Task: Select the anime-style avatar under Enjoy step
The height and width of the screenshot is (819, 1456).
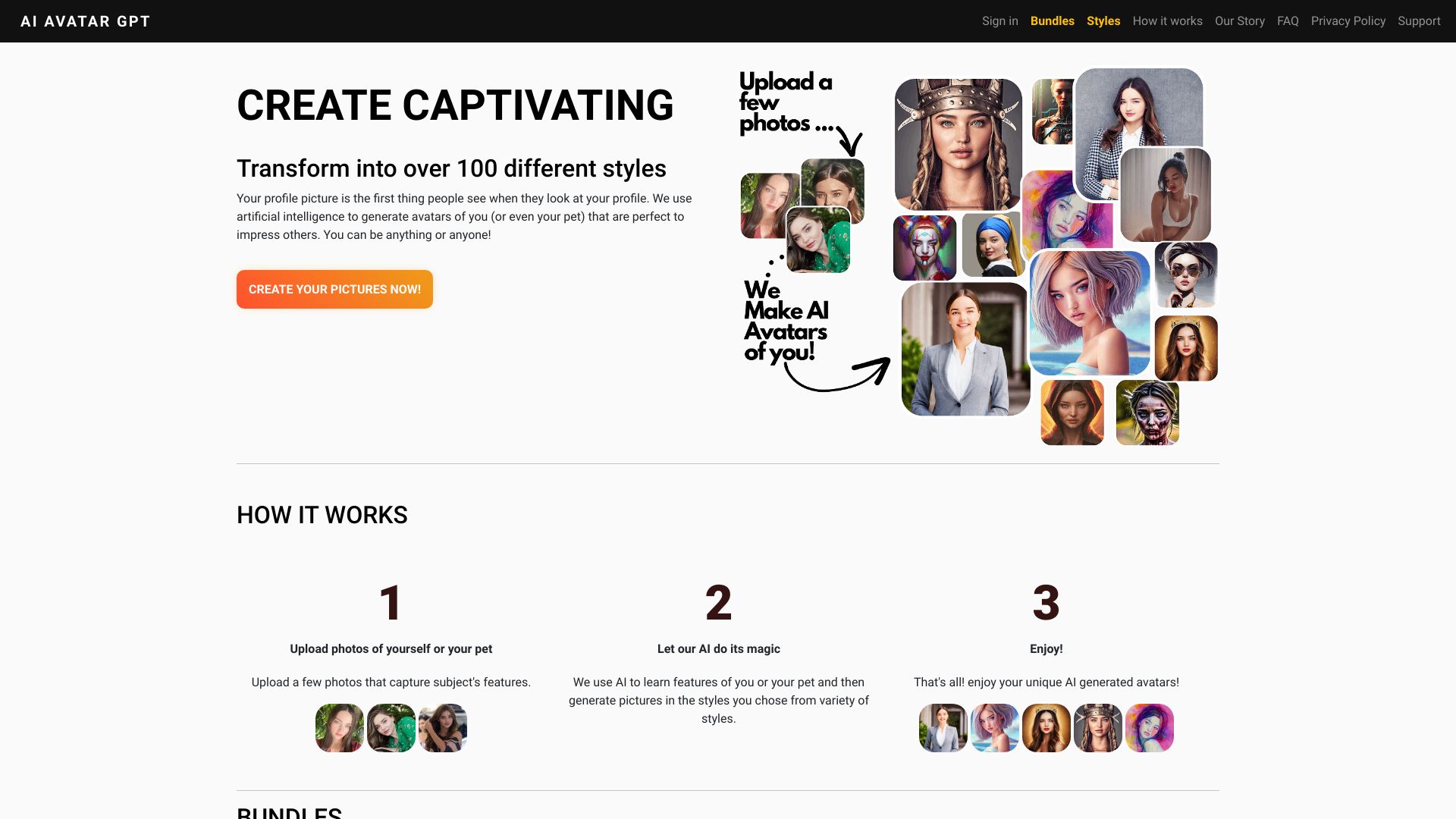Action: point(994,728)
